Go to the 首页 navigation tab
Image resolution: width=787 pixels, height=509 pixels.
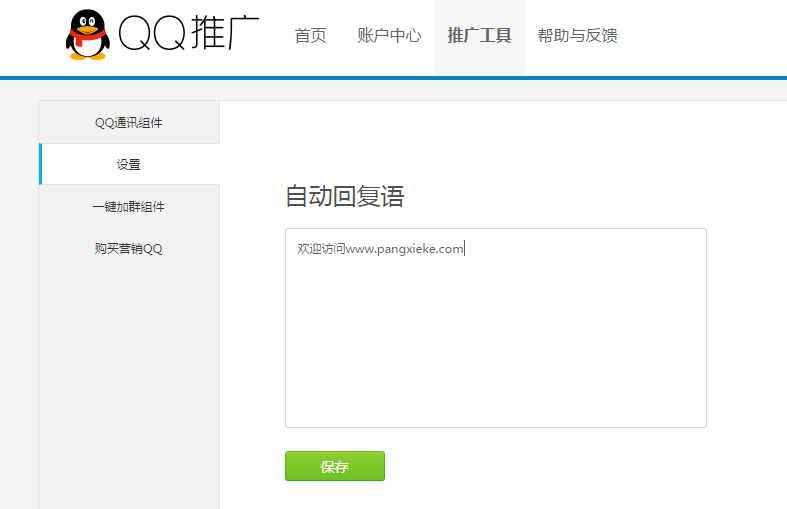click(310, 36)
